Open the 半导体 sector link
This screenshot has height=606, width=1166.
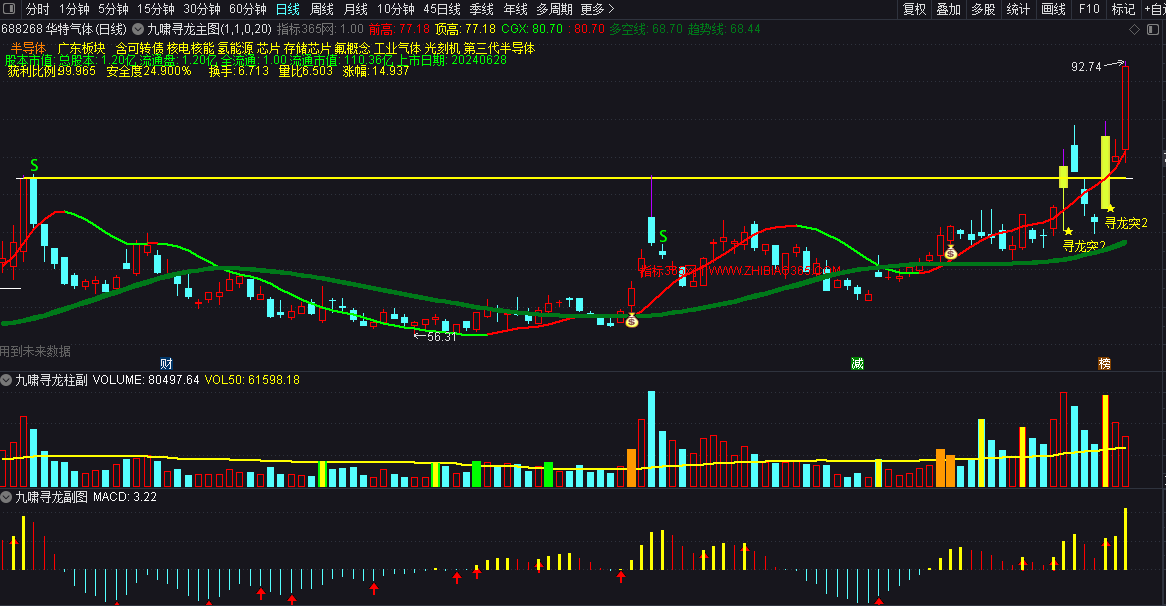point(28,48)
